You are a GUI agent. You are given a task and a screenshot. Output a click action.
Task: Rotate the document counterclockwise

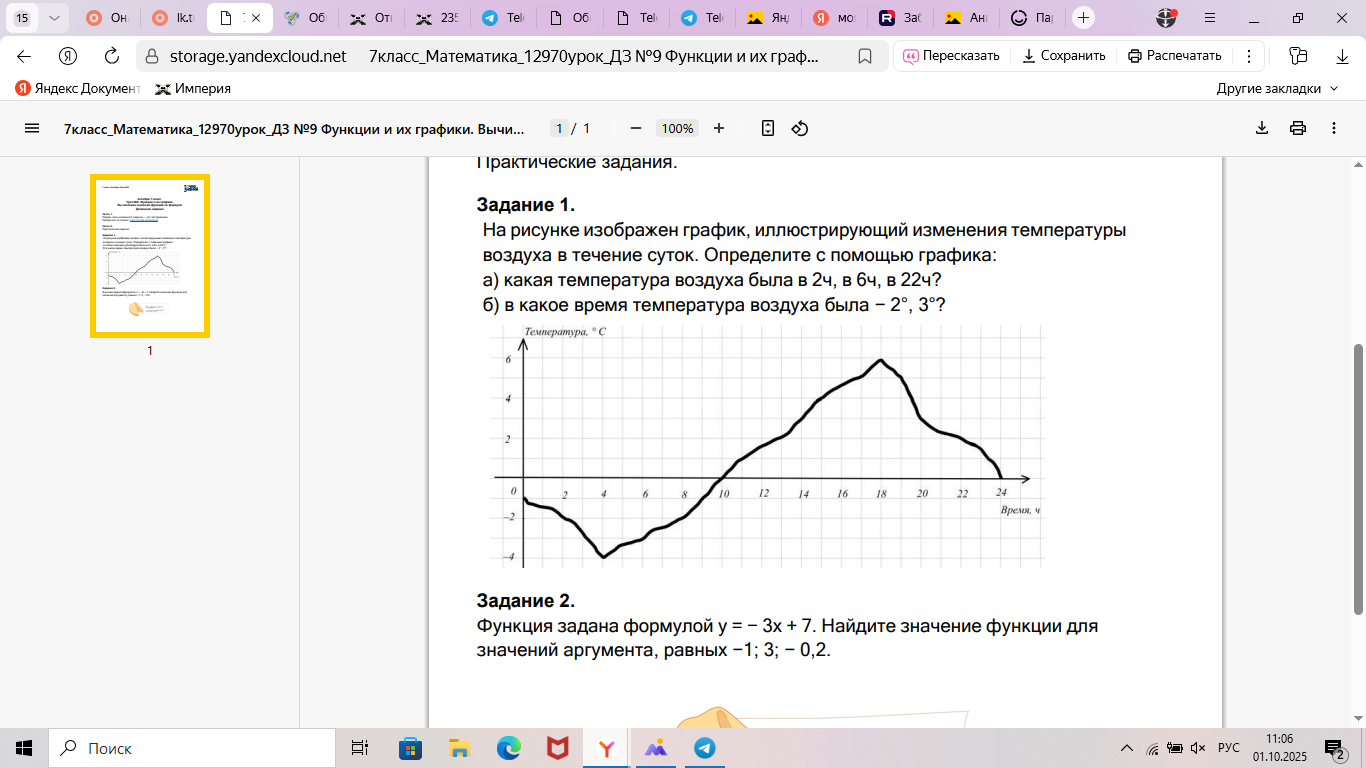(800, 128)
